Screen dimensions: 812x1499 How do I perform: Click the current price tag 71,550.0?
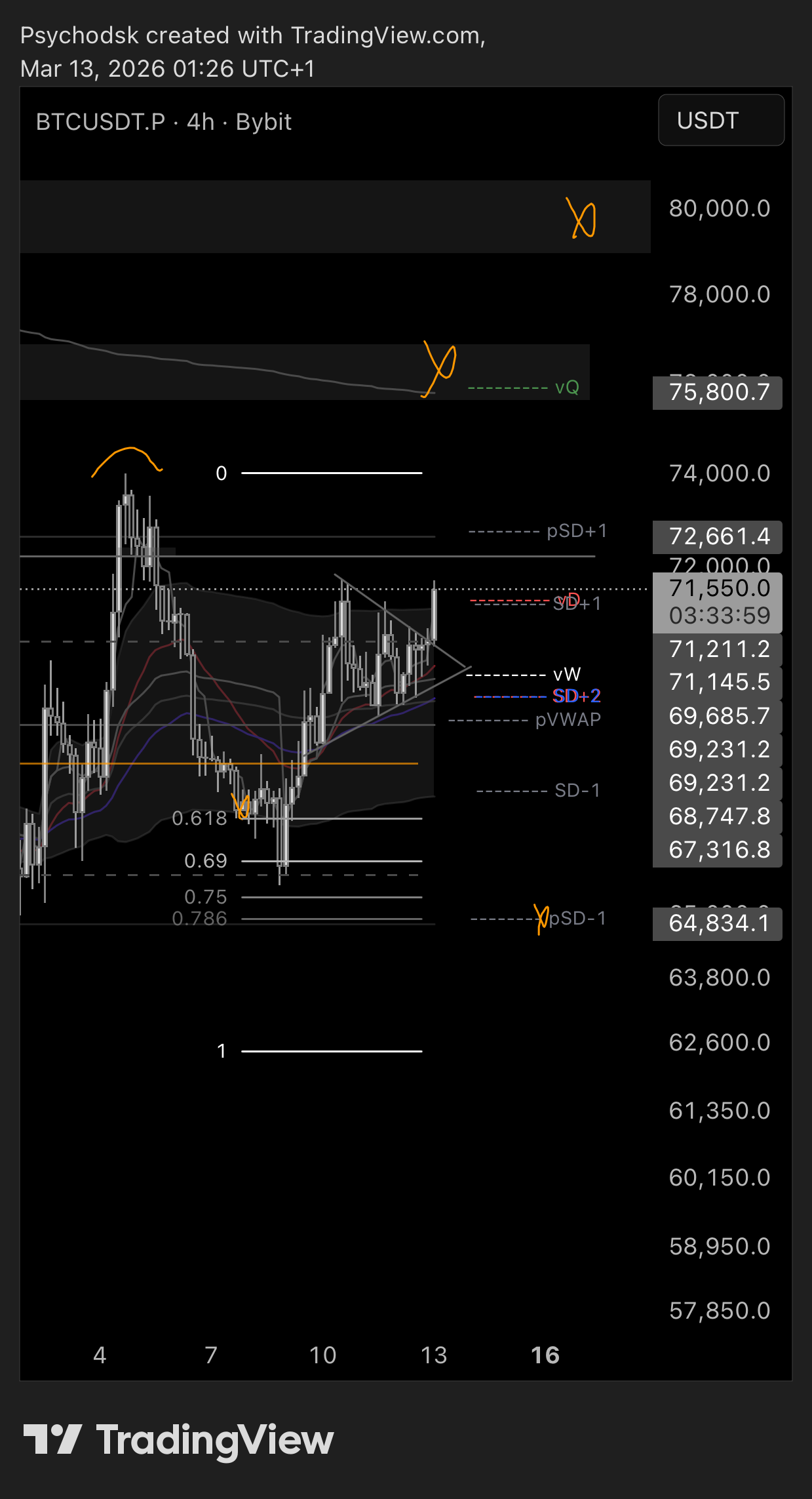719,588
